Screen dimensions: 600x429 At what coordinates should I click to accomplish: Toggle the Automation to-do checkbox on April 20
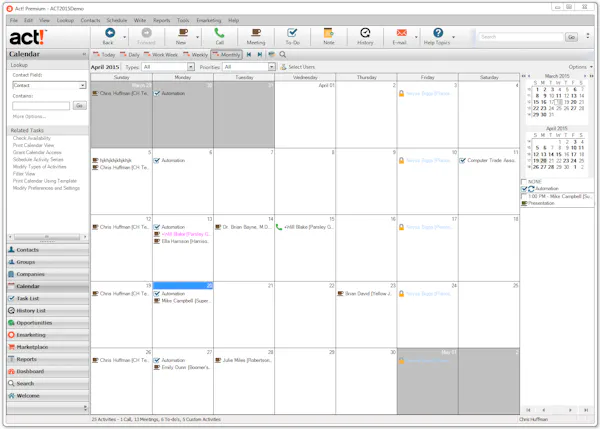[x=157, y=294]
